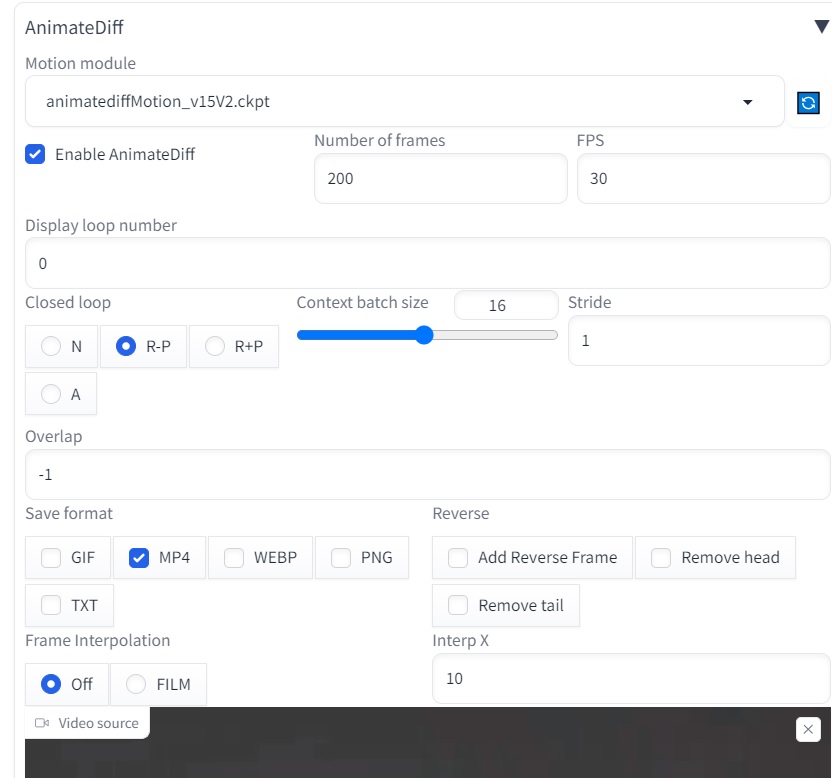Image resolution: width=832 pixels, height=778 pixels.
Task: Edit the Interp X field
Action: pos(631,678)
